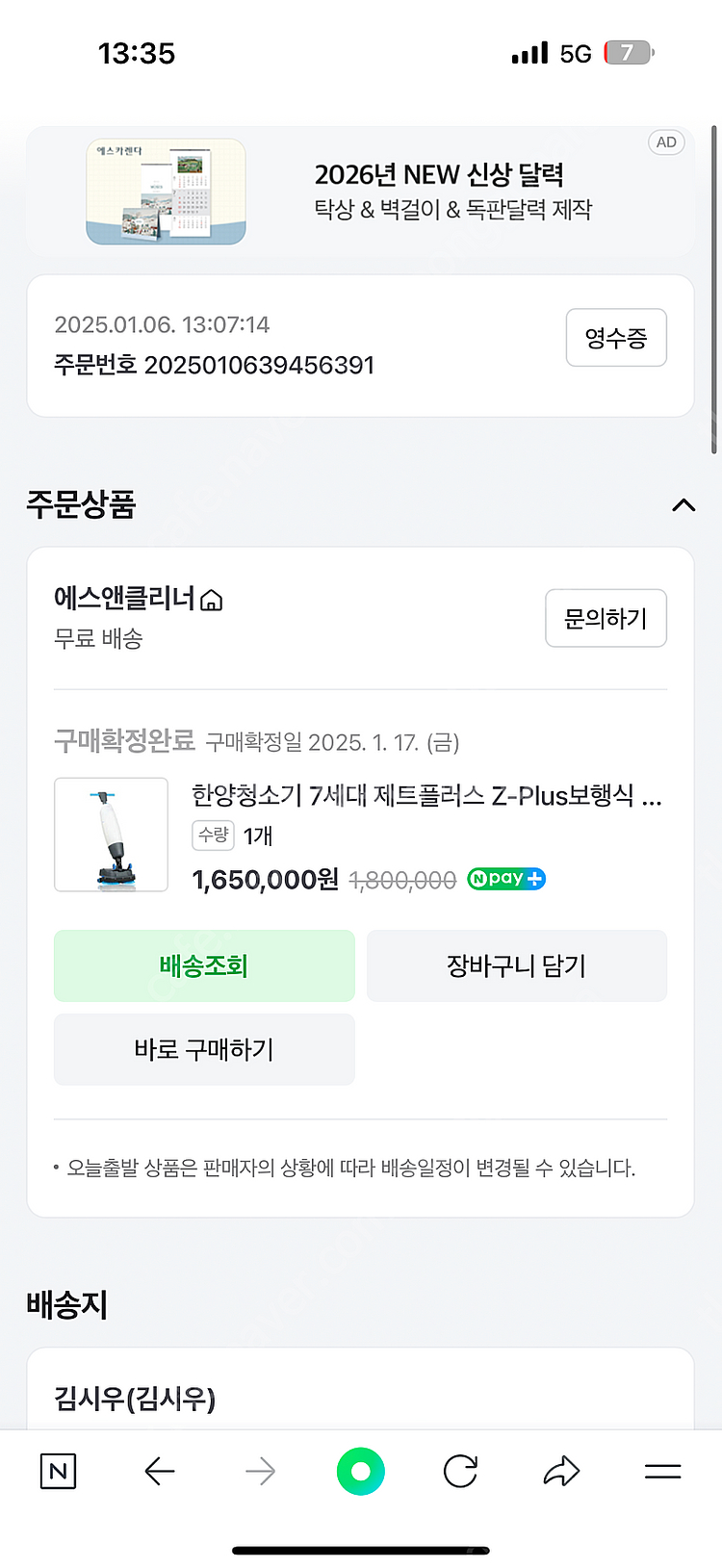
Task: Tap the green 배송조회 button
Action: pos(204,965)
